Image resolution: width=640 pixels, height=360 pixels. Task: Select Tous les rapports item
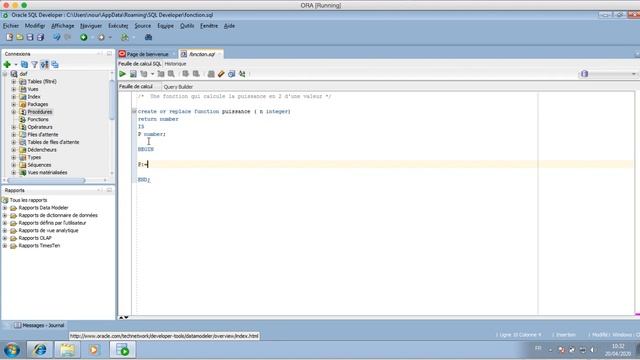pyautogui.click(x=28, y=200)
